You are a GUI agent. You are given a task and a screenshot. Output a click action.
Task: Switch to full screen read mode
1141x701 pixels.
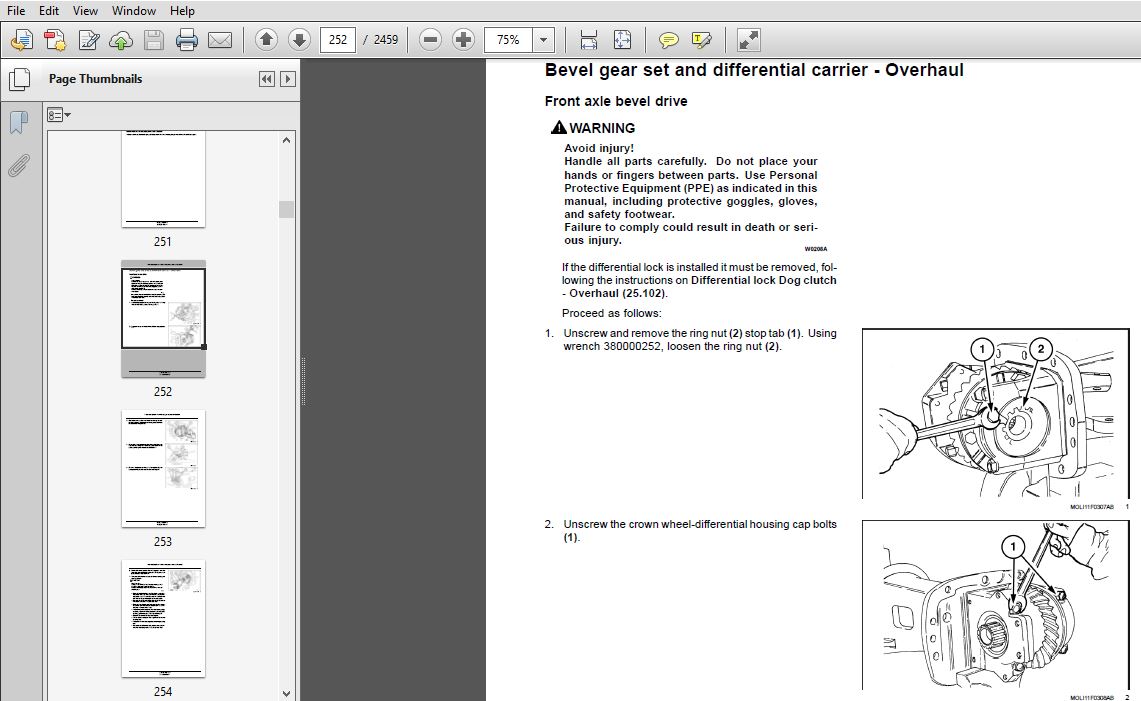(748, 40)
